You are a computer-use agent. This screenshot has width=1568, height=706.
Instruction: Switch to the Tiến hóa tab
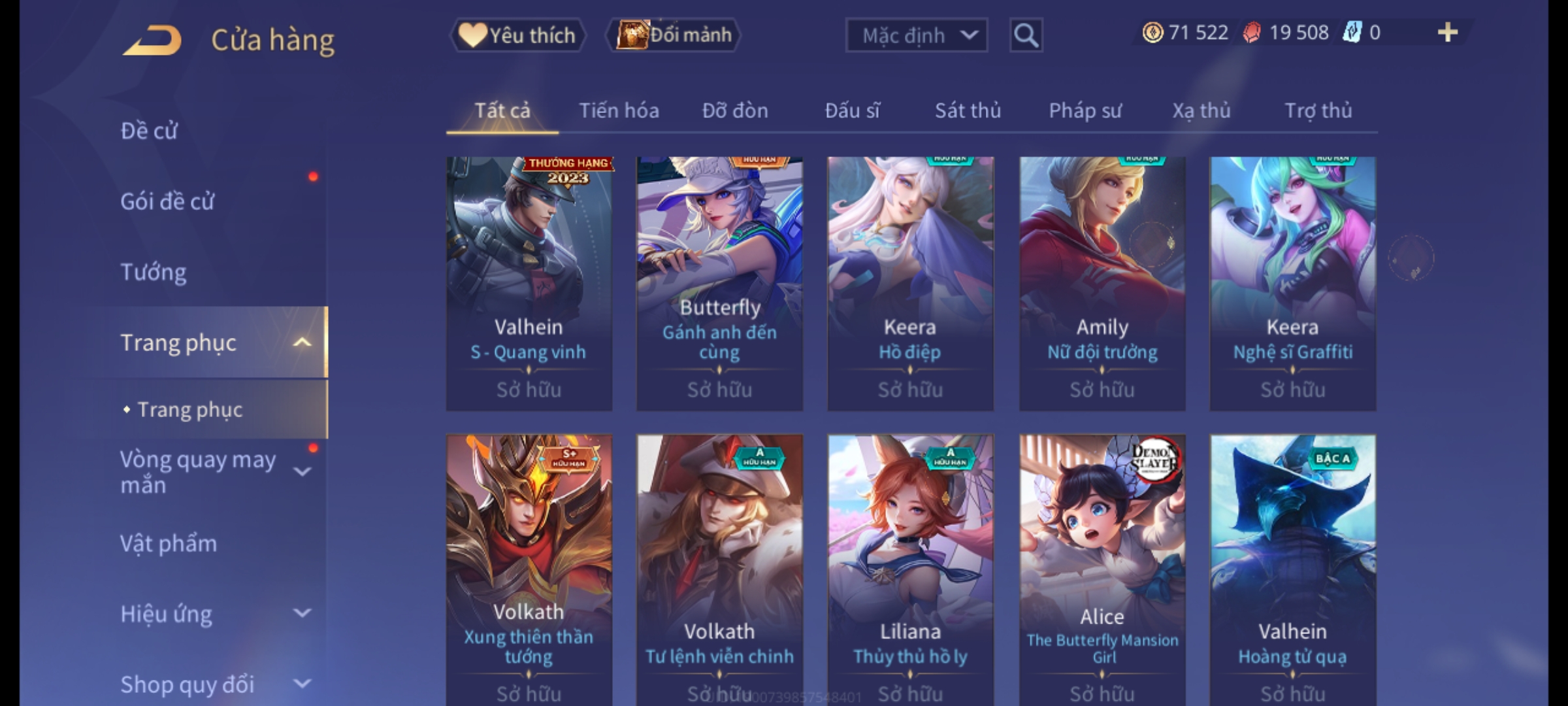pos(619,110)
